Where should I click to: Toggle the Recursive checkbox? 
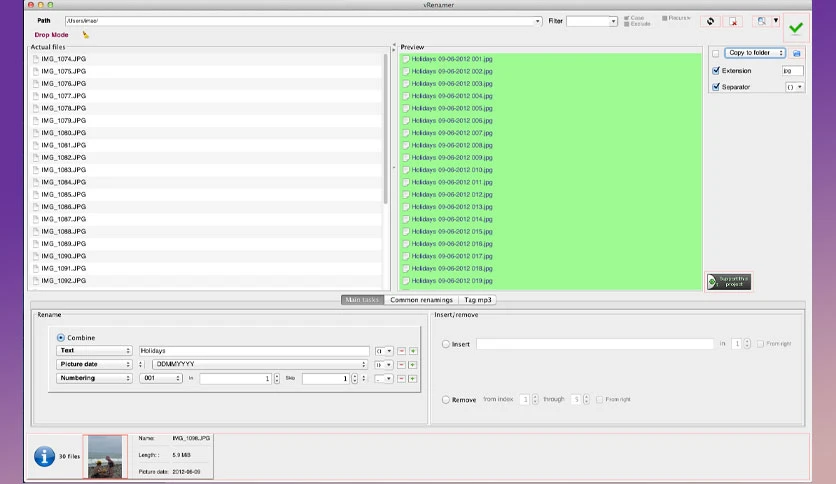coord(664,18)
